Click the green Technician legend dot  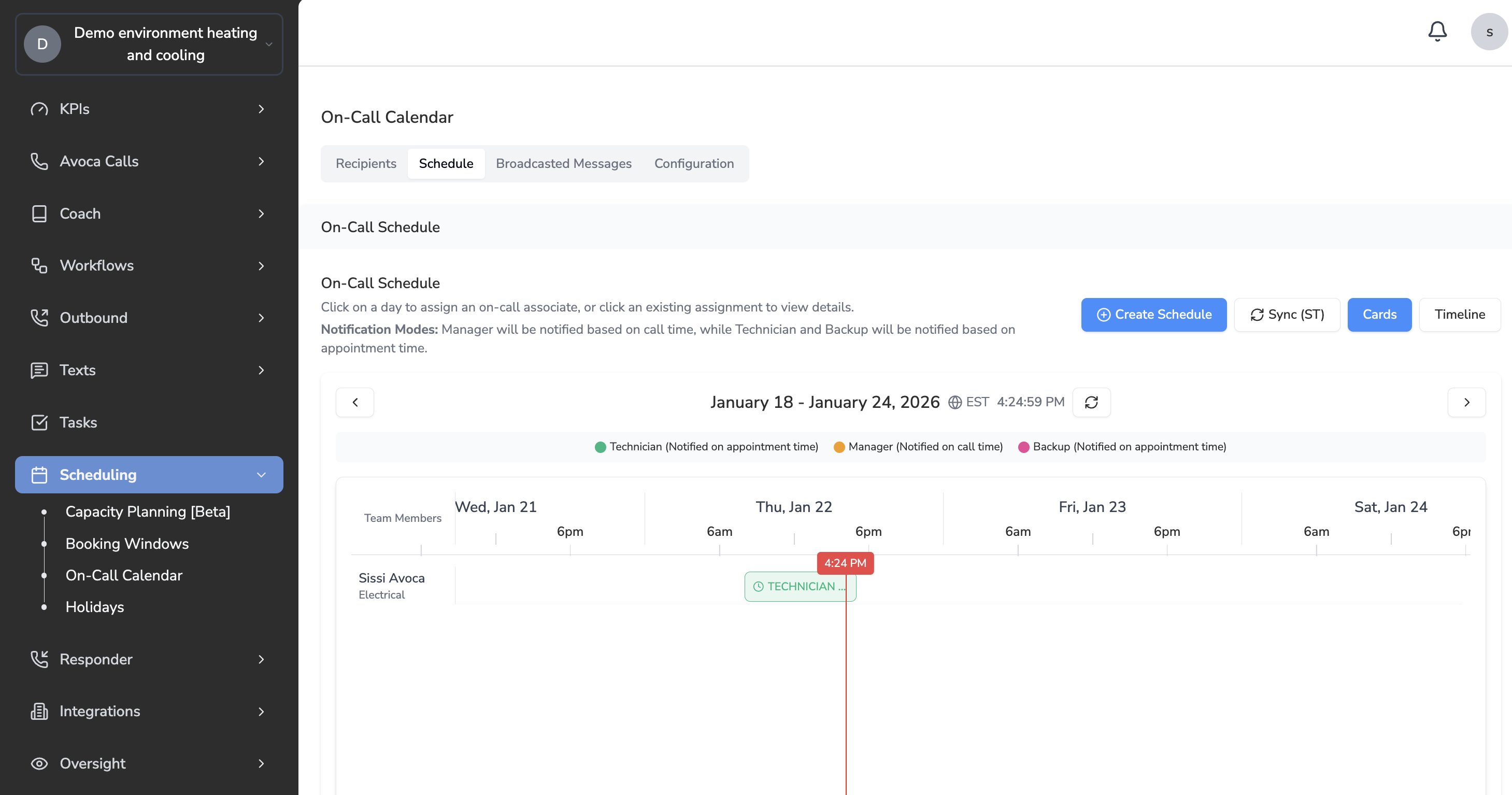click(600, 447)
